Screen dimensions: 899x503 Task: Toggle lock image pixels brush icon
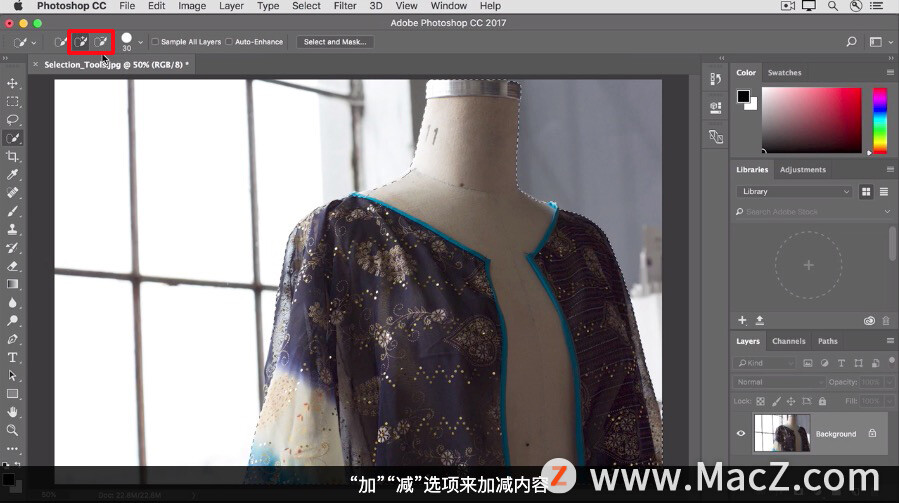(776, 401)
